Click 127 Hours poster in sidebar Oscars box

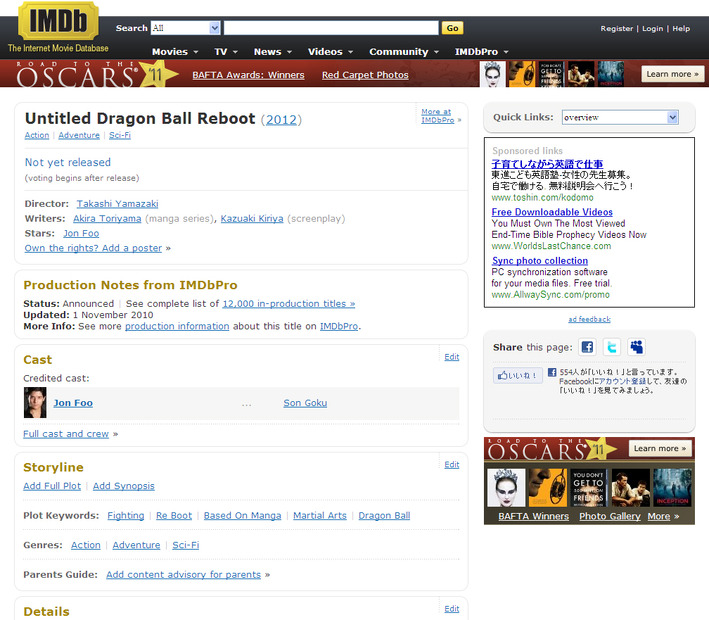[548, 487]
